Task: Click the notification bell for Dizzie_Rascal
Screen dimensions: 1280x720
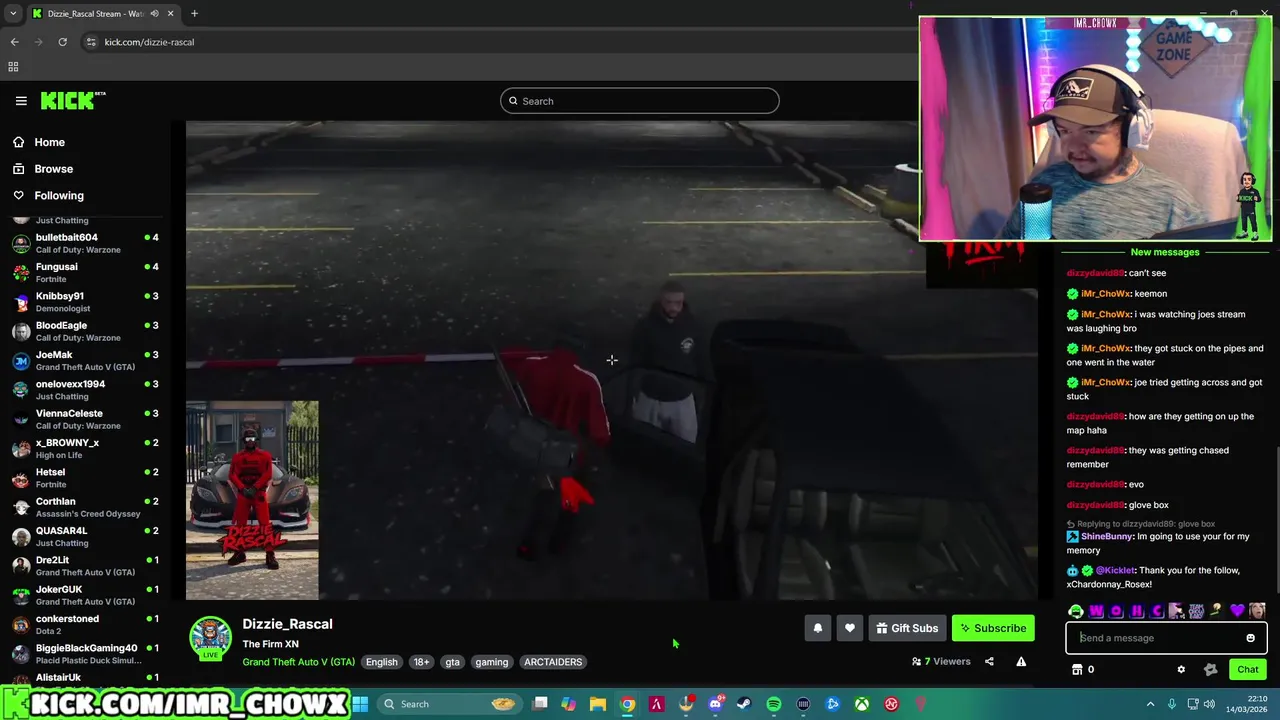Action: tap(817, 628)
